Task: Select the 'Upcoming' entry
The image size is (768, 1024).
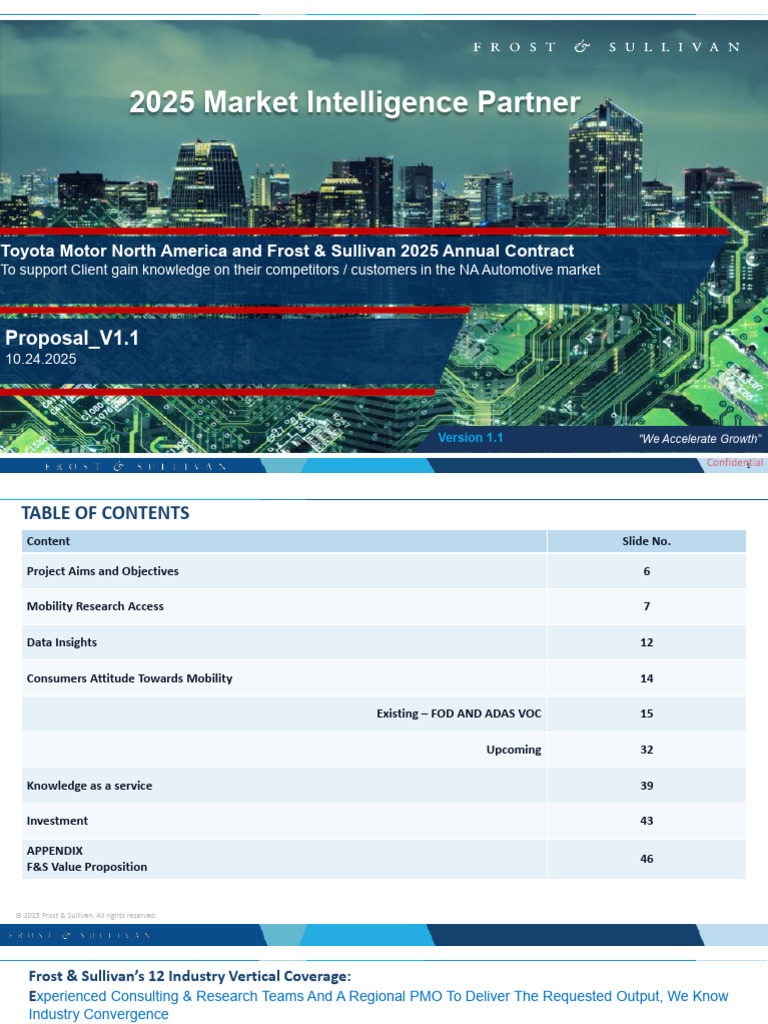Action: pyautogui.click(x=513, y=749)
